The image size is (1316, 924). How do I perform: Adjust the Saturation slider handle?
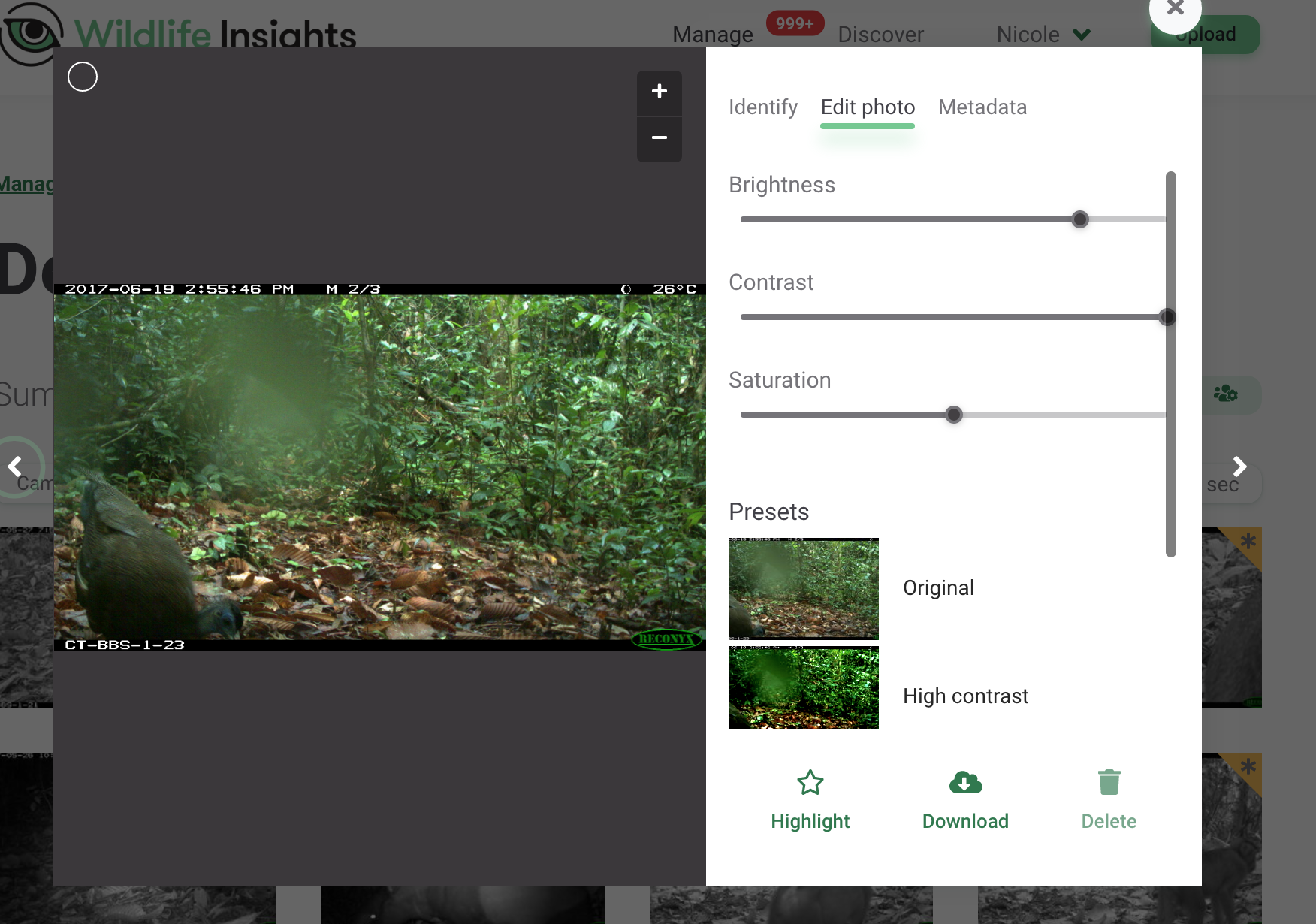(954, 415)
